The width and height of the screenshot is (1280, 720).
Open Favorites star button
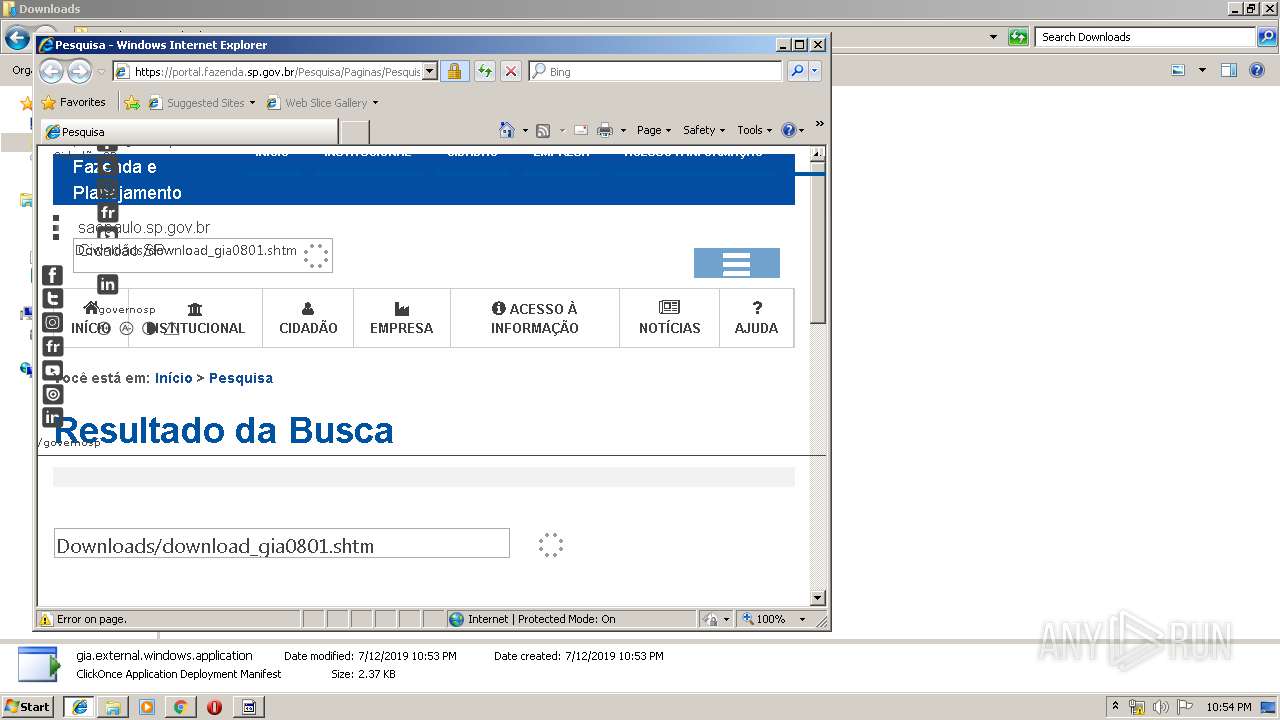73,102
